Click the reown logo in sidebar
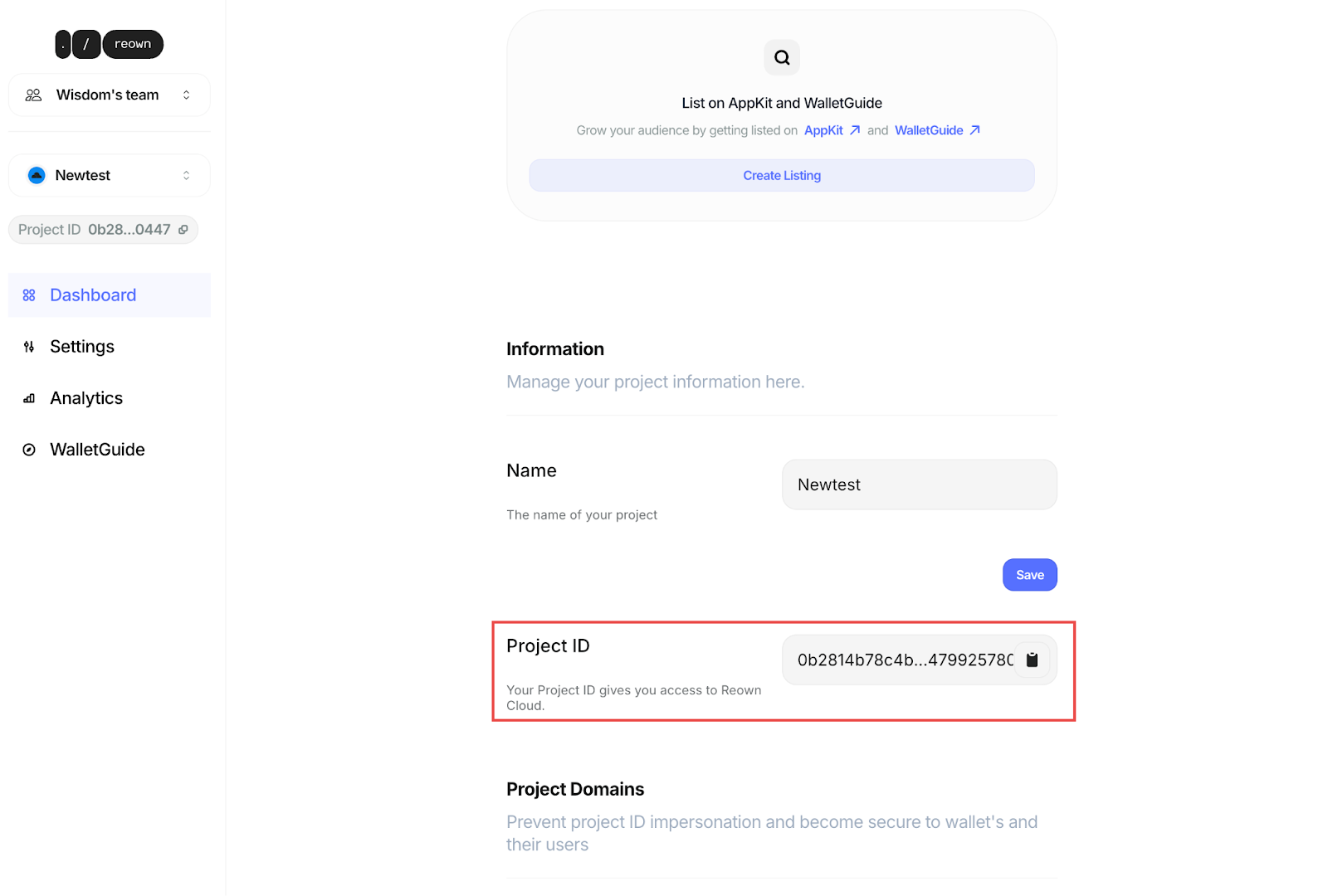This screenshot has width=1328, height=896. (x=109, y=44)
